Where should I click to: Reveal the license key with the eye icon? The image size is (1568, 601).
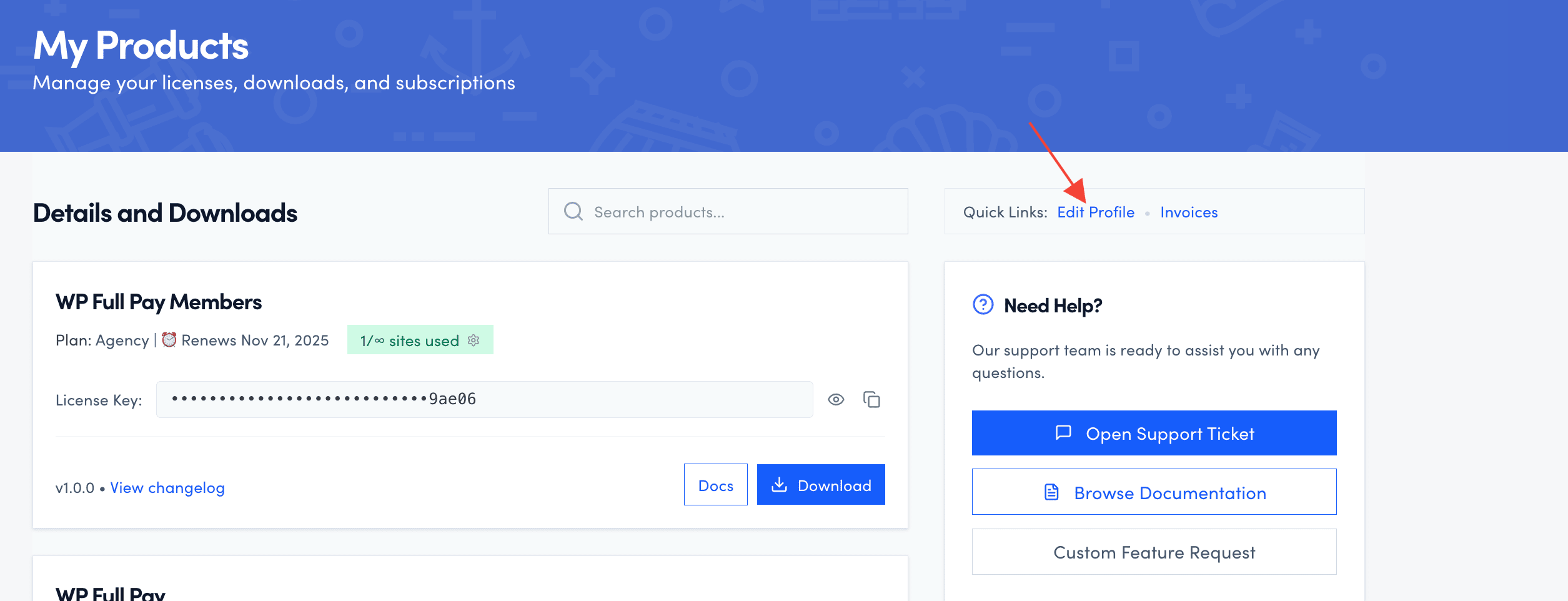(x=836, y=400)
